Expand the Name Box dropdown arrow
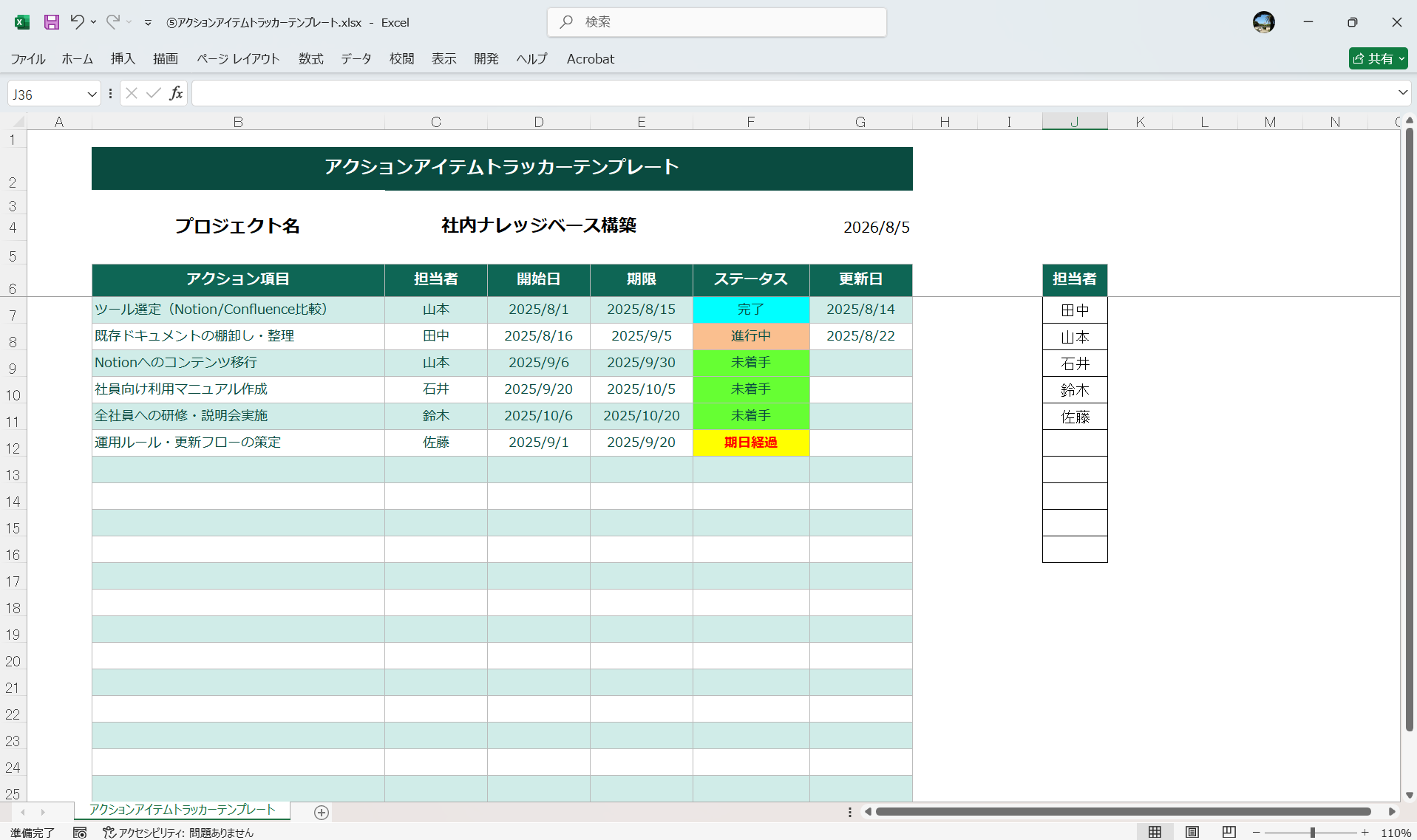The image size is (1417, 840). coord(92,95)
